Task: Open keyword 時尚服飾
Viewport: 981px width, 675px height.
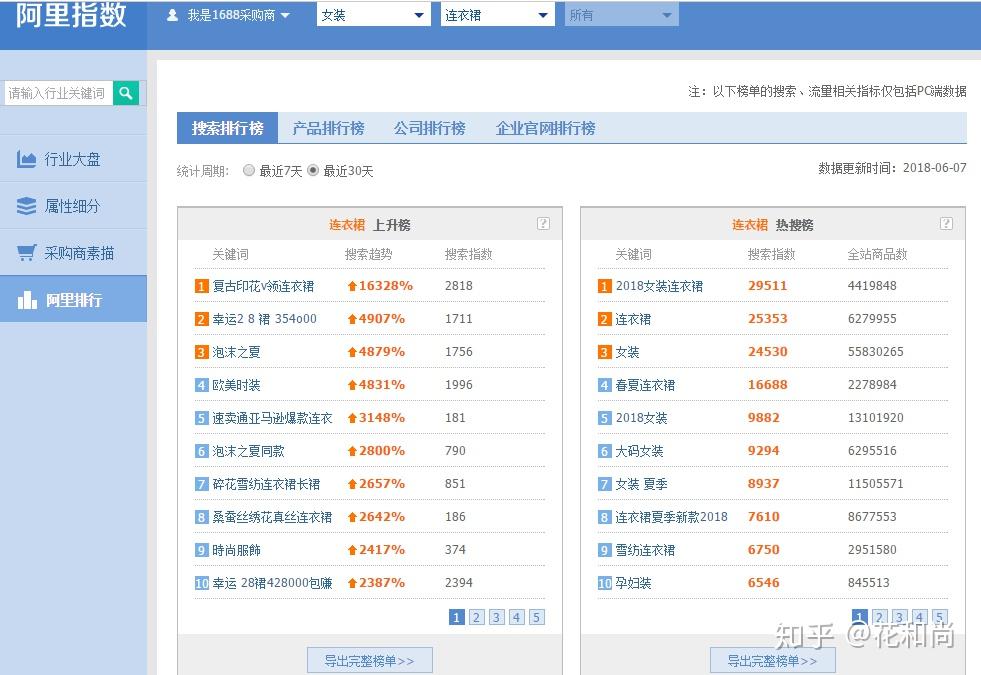Action: pos(236,551)
